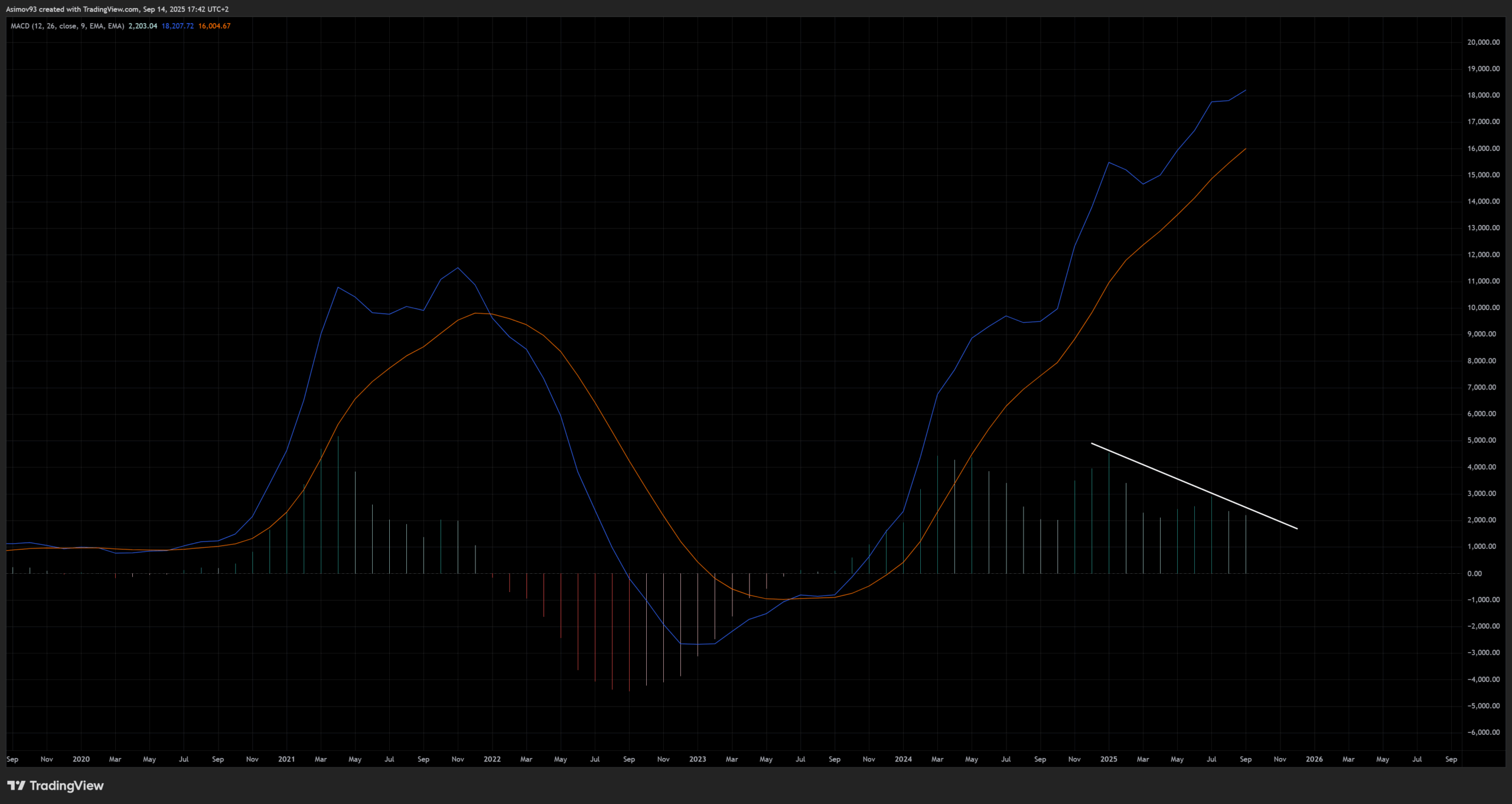Image resolution: width=1512 pixels, height=804 pixels.
Task: Select the histogram value 2,203.04 in the legend
Action: coord(143,26)
